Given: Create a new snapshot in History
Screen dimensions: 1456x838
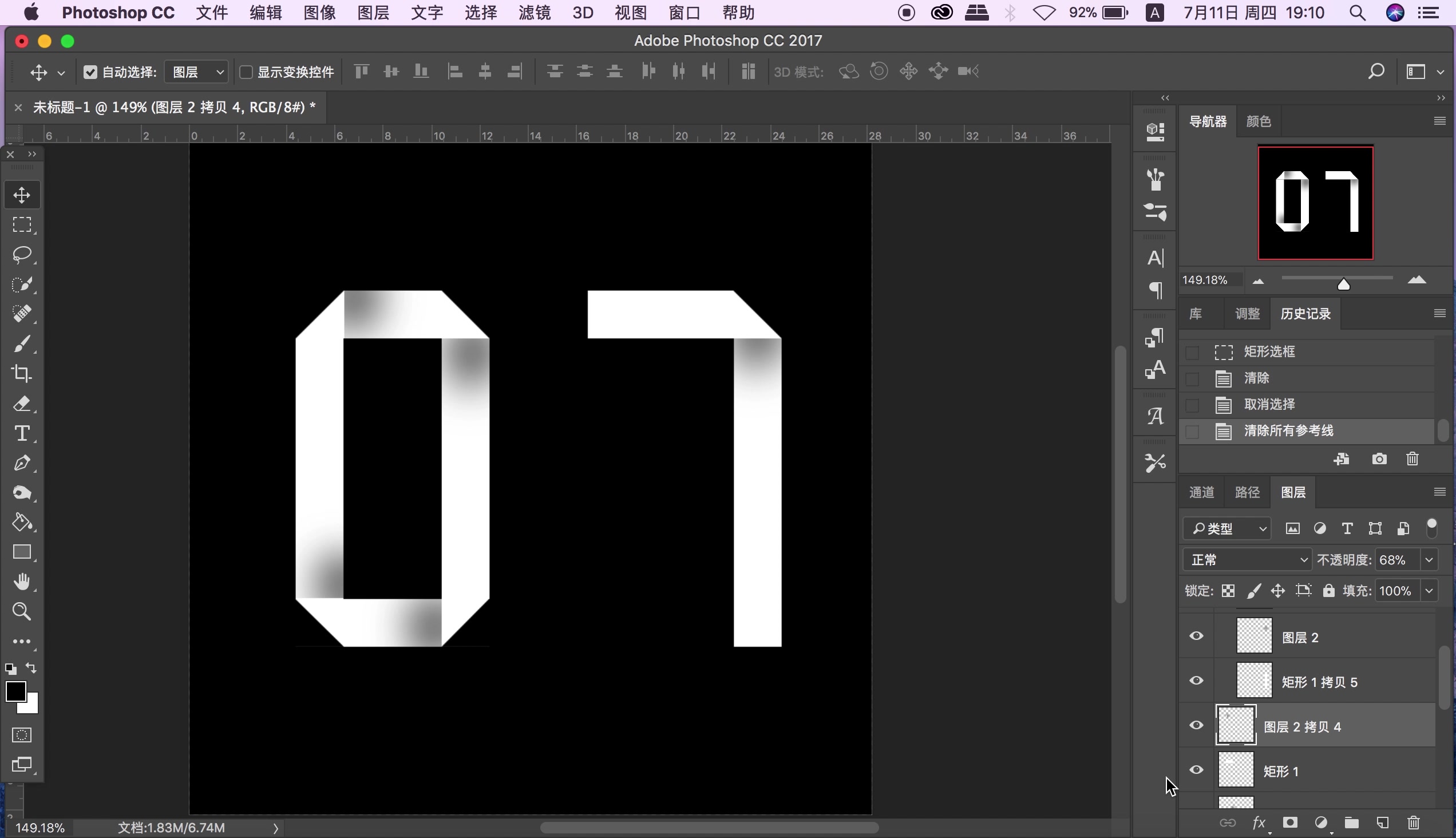Looking at the screenshot, I should click(x=1379, y=458).
